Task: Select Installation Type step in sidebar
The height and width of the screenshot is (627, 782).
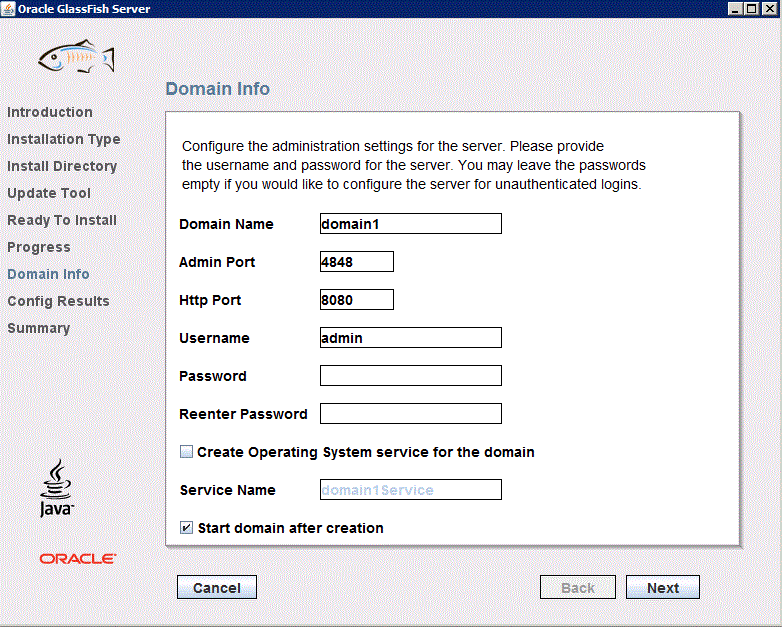Action: (64, 139)
